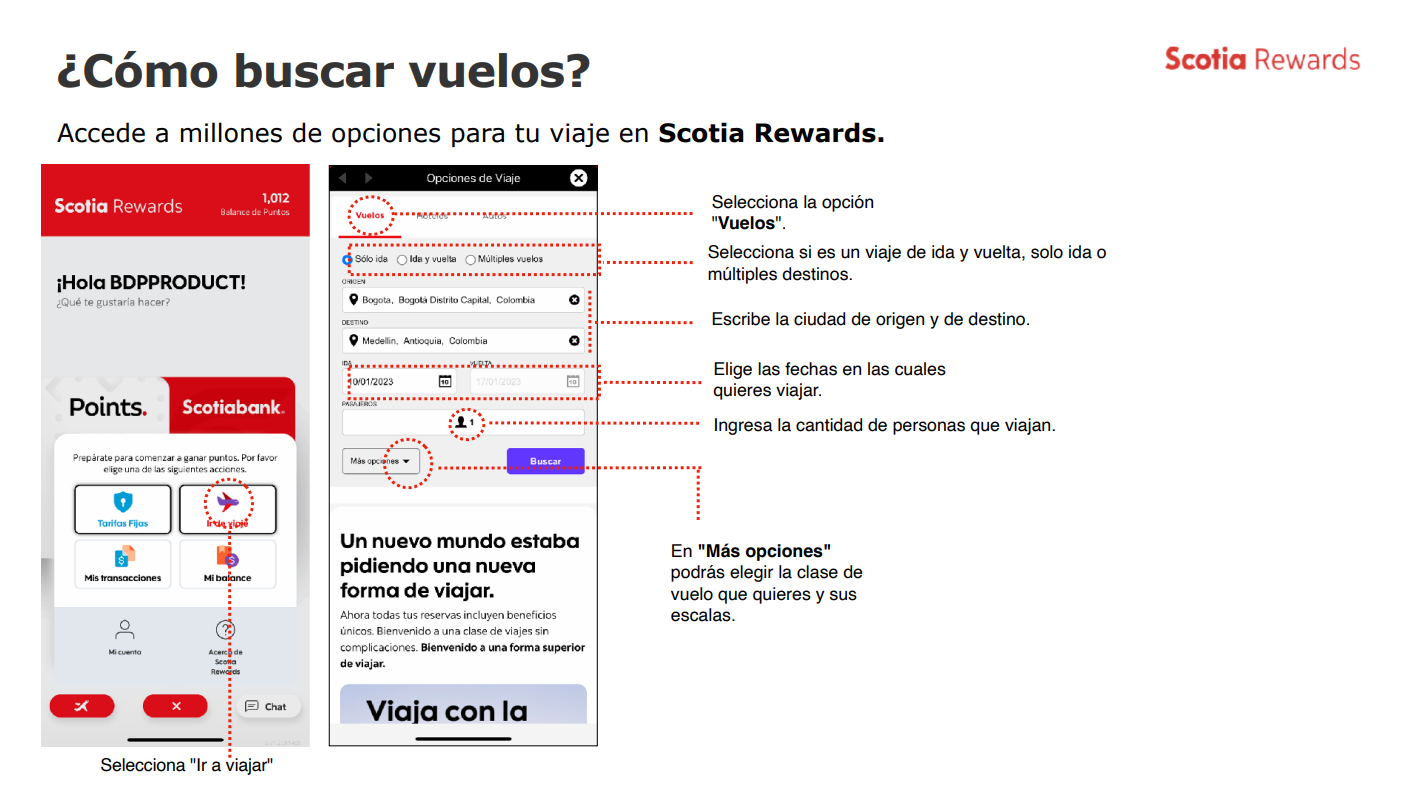Tap the Tarifas Fijas shield icon
This screenshot has width=1416, height=795.
coord(123,502)
